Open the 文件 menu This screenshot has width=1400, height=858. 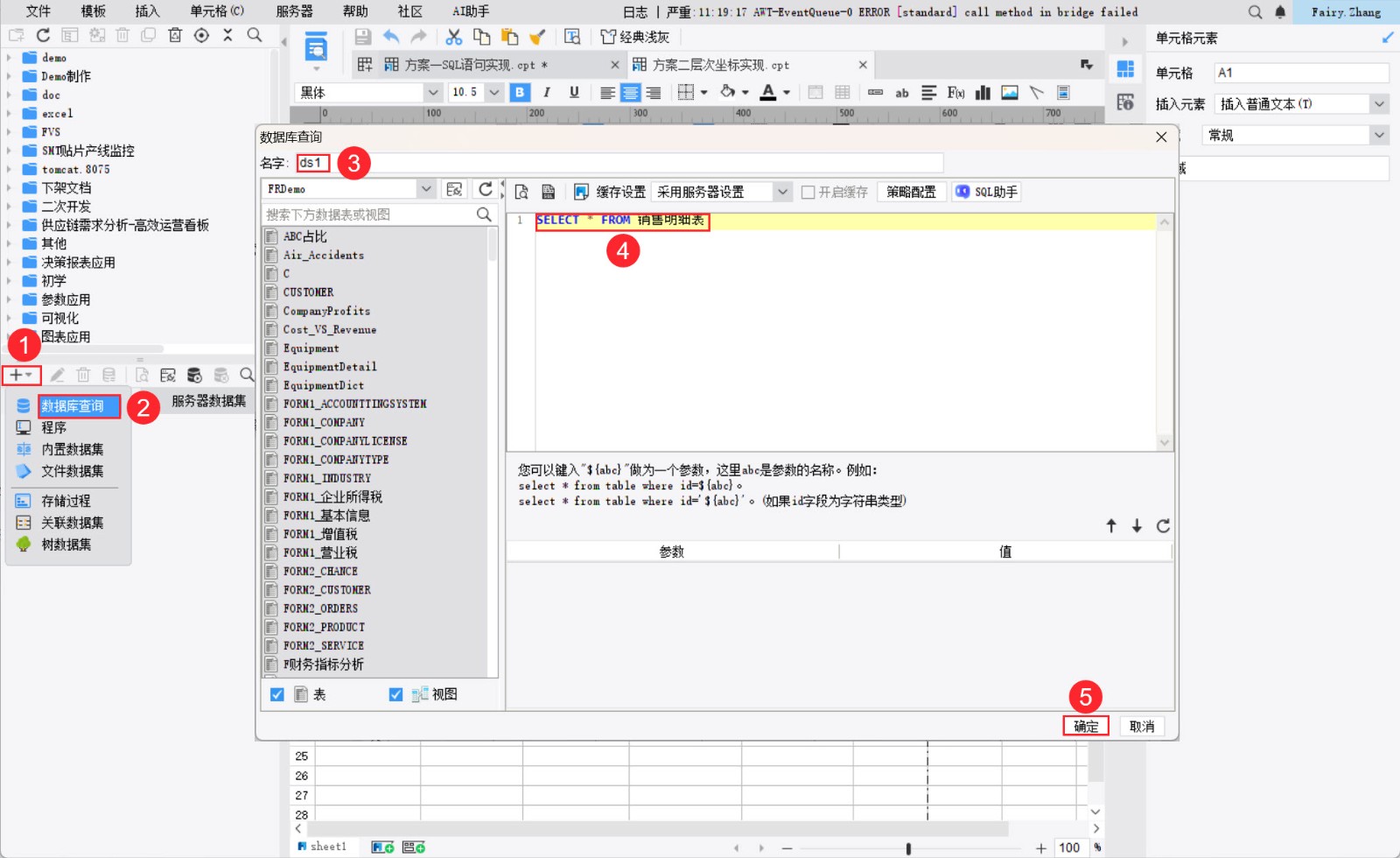38,11
